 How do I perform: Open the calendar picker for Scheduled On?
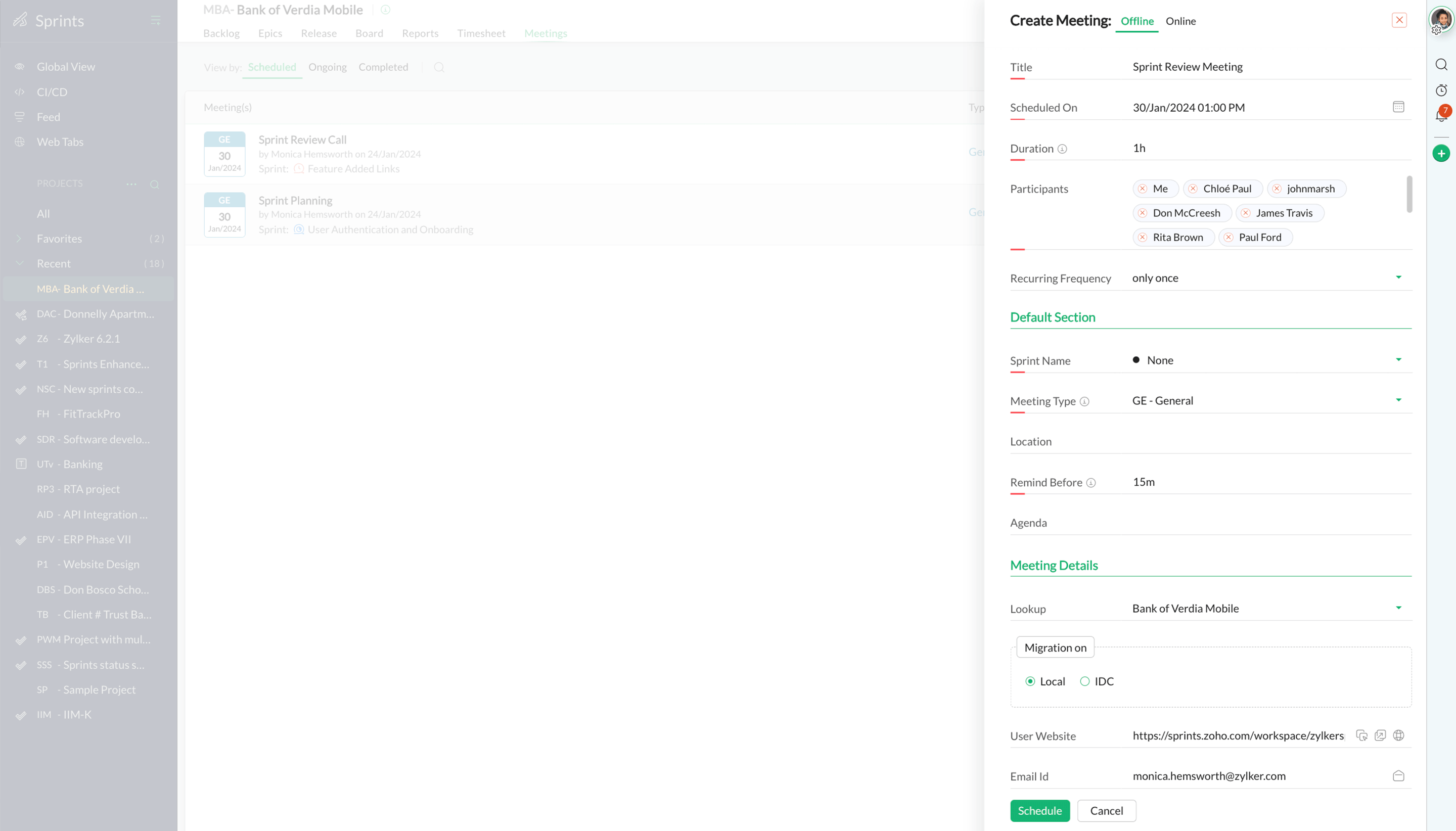pyautogui.click(x=1398, y=107)
